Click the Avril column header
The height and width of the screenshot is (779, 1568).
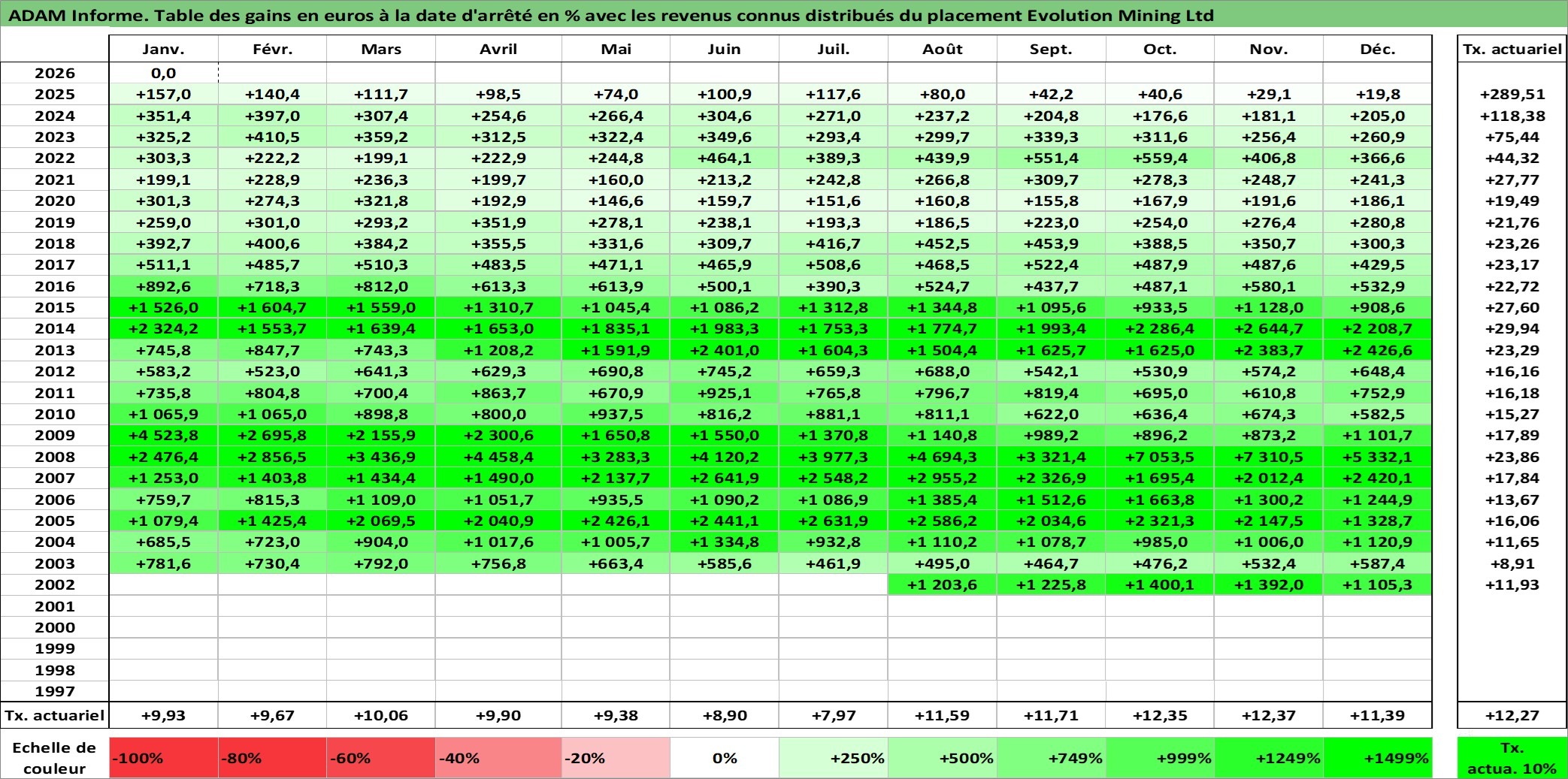click(498, 49)
